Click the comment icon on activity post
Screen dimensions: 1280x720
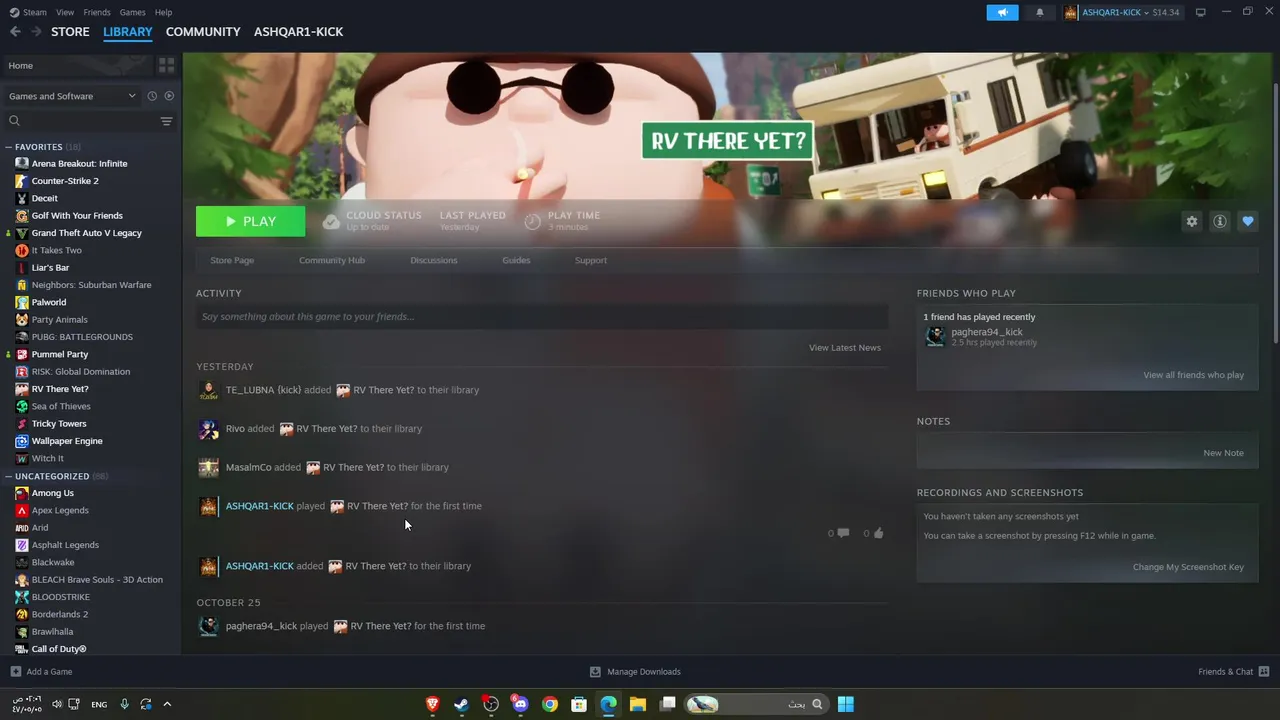pos(843,533)
